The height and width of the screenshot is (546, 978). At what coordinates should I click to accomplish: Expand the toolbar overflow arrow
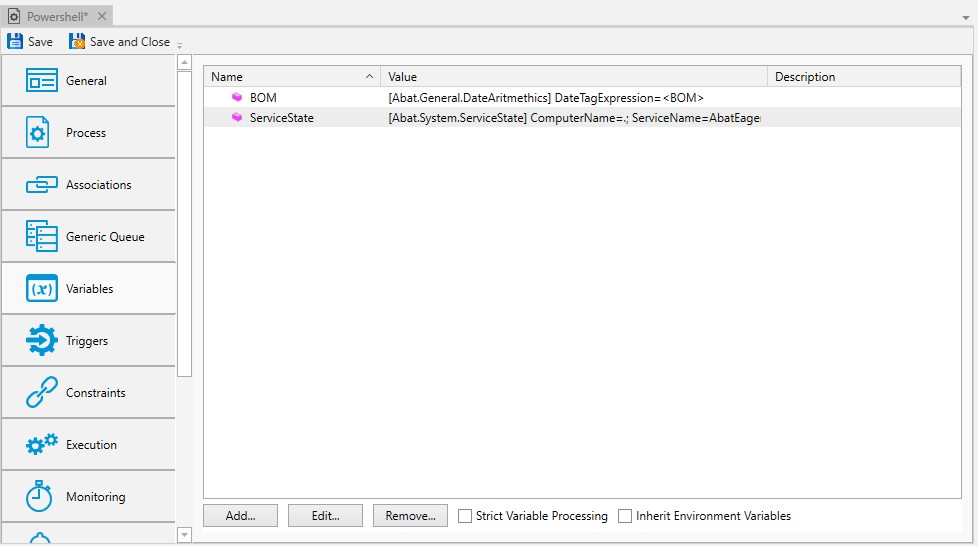pyautogui.click(x=180, y=45)
